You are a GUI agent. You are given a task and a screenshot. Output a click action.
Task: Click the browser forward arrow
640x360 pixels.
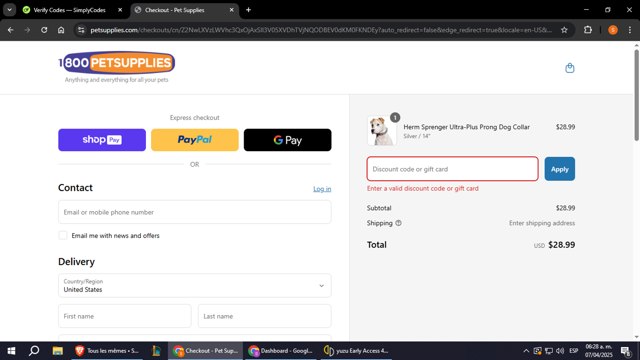[27, 30]
